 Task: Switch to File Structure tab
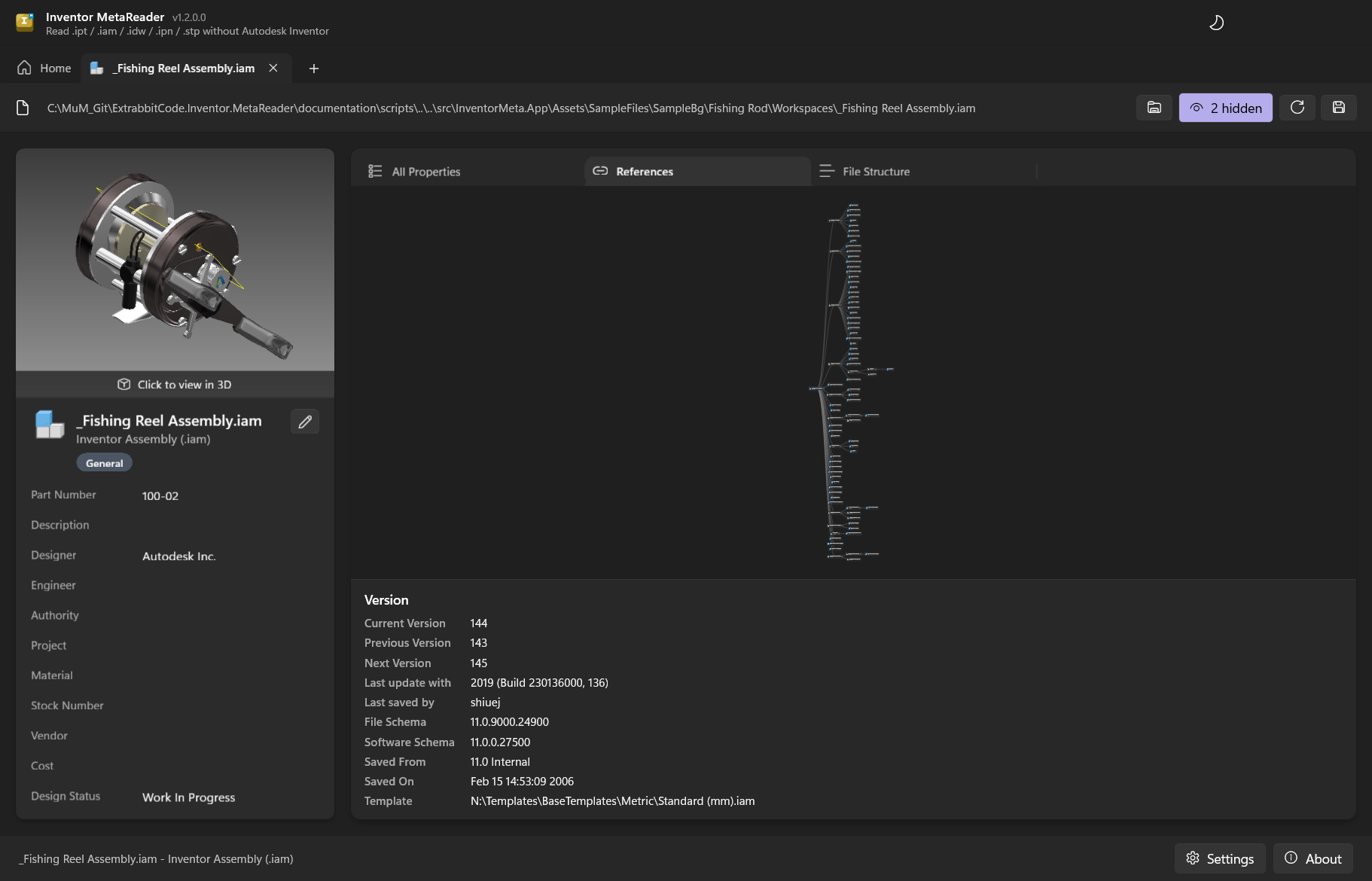pyautogui.click(x=924, y=172)
